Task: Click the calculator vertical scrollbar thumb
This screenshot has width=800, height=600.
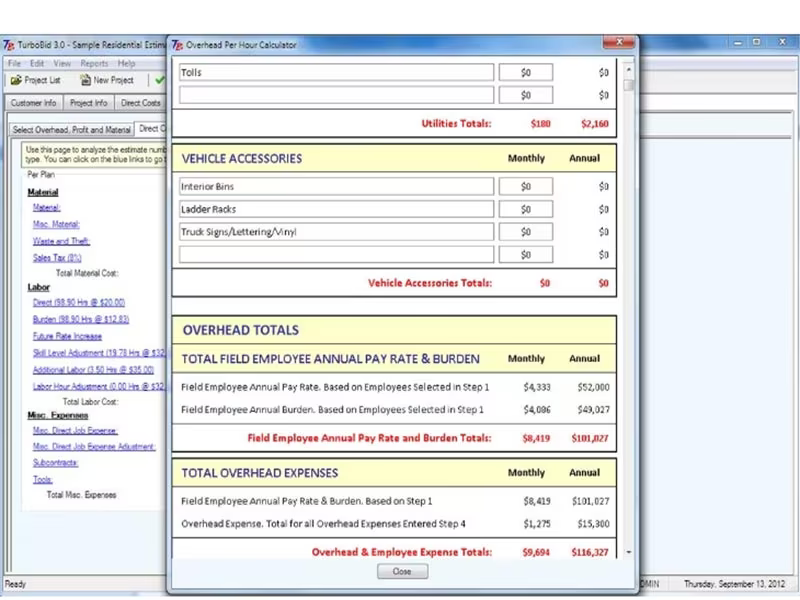Action: click(x=629, y=85)
